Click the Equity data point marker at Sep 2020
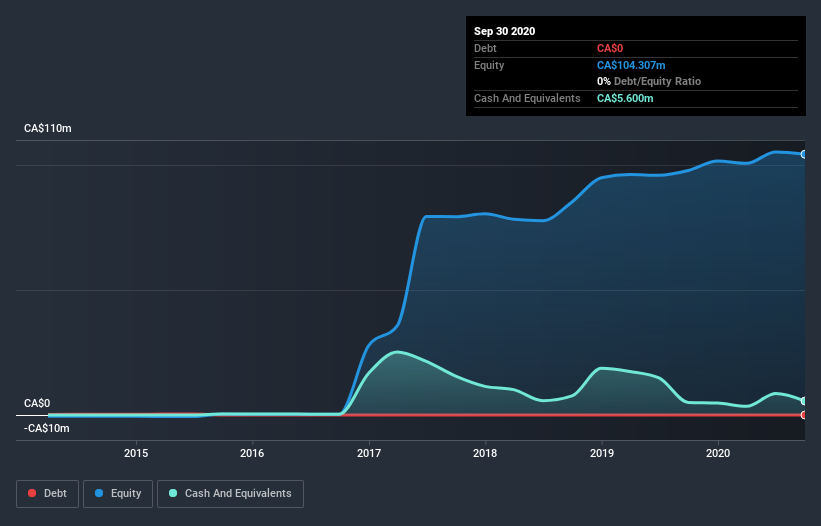The height and width of the screenshot is (526, 821). pos(804,154)
